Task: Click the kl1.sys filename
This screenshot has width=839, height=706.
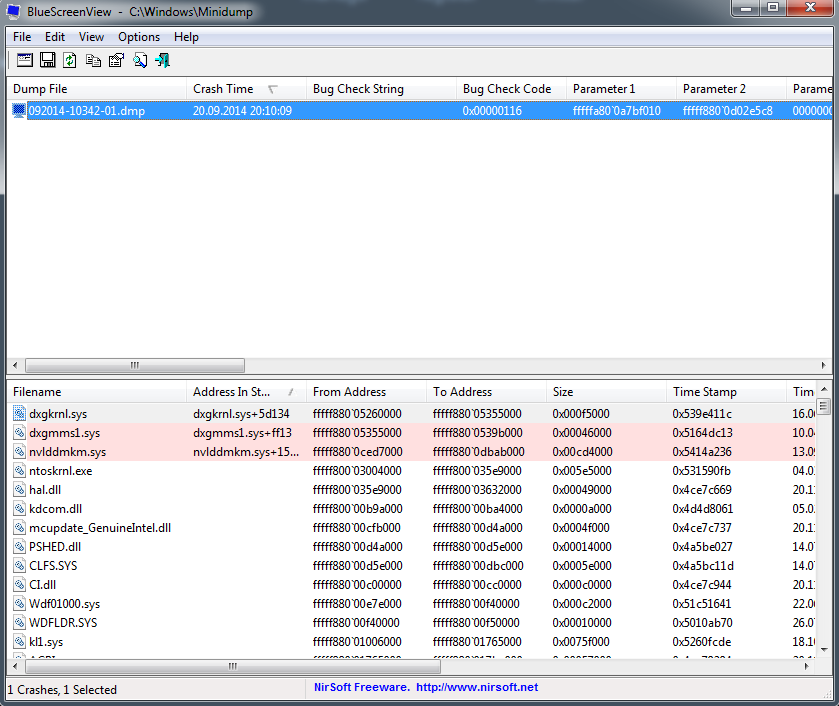Action: 46,642
